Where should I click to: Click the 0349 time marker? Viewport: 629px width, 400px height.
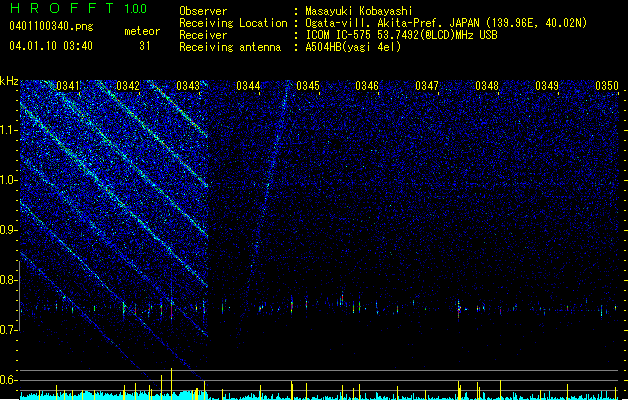[547, 86]
